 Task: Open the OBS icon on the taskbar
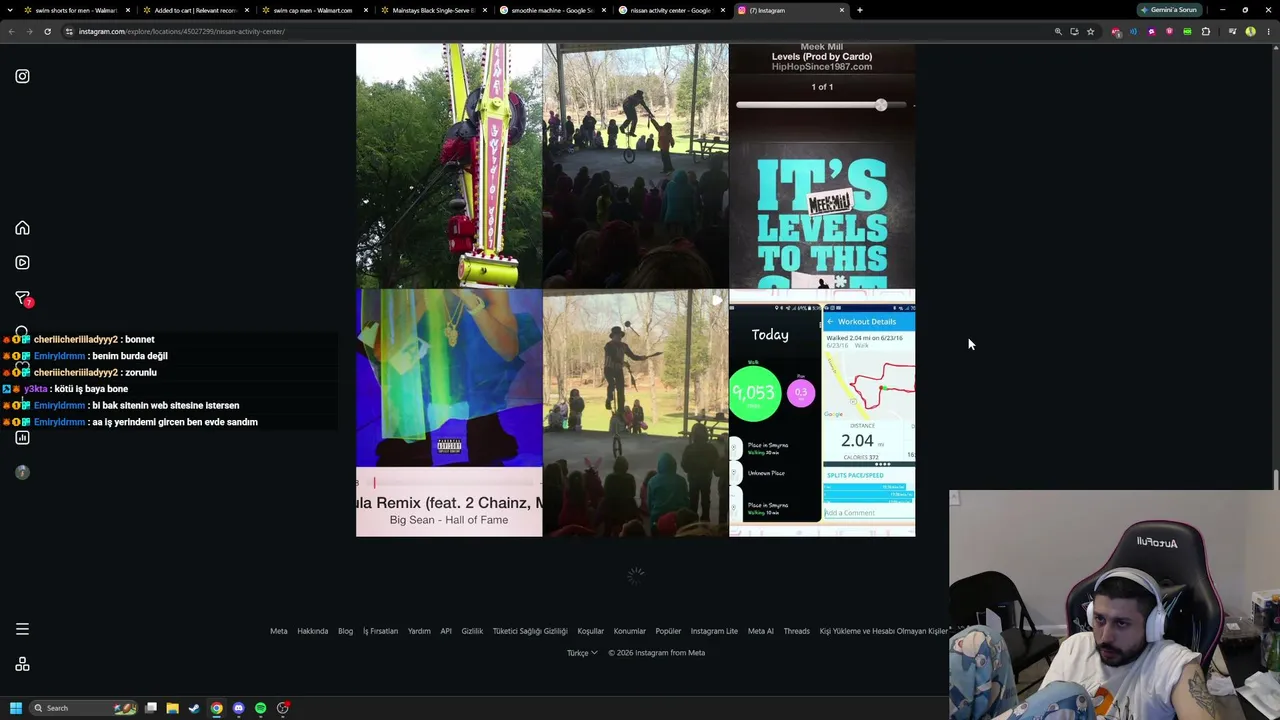coord(283,708)
